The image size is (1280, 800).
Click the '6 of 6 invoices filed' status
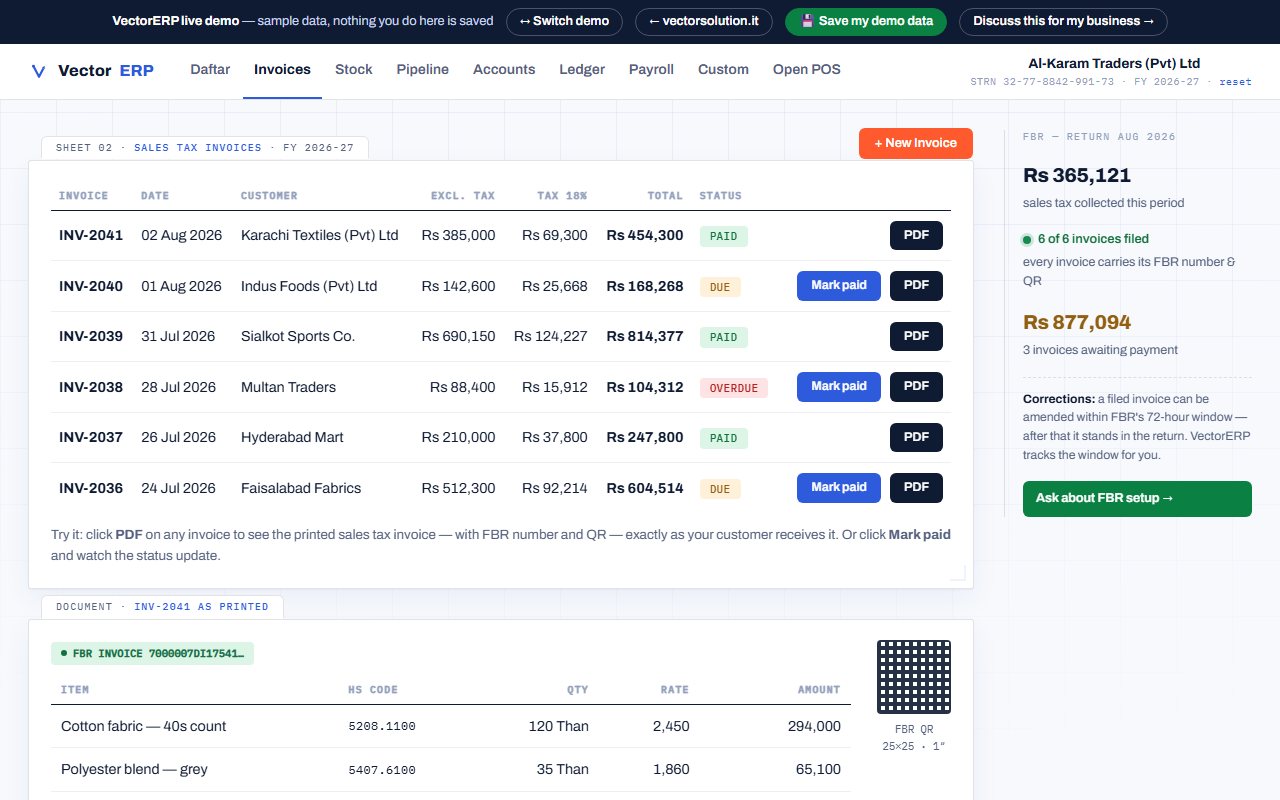[1086, 239]
